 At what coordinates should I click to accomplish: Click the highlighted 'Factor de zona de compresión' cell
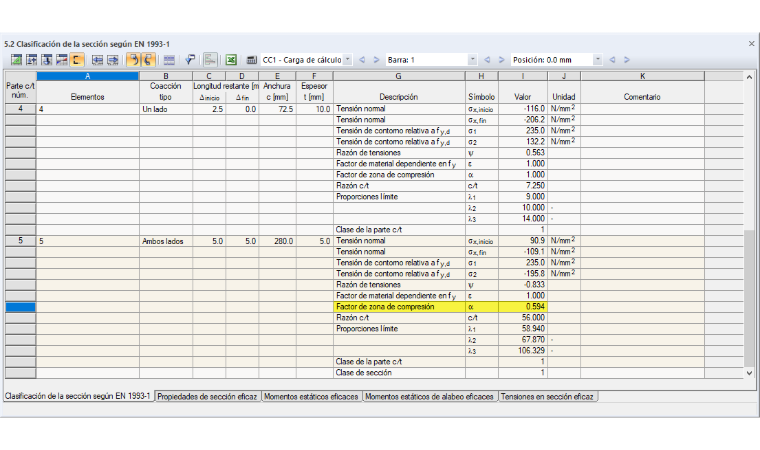click(399, 307)
